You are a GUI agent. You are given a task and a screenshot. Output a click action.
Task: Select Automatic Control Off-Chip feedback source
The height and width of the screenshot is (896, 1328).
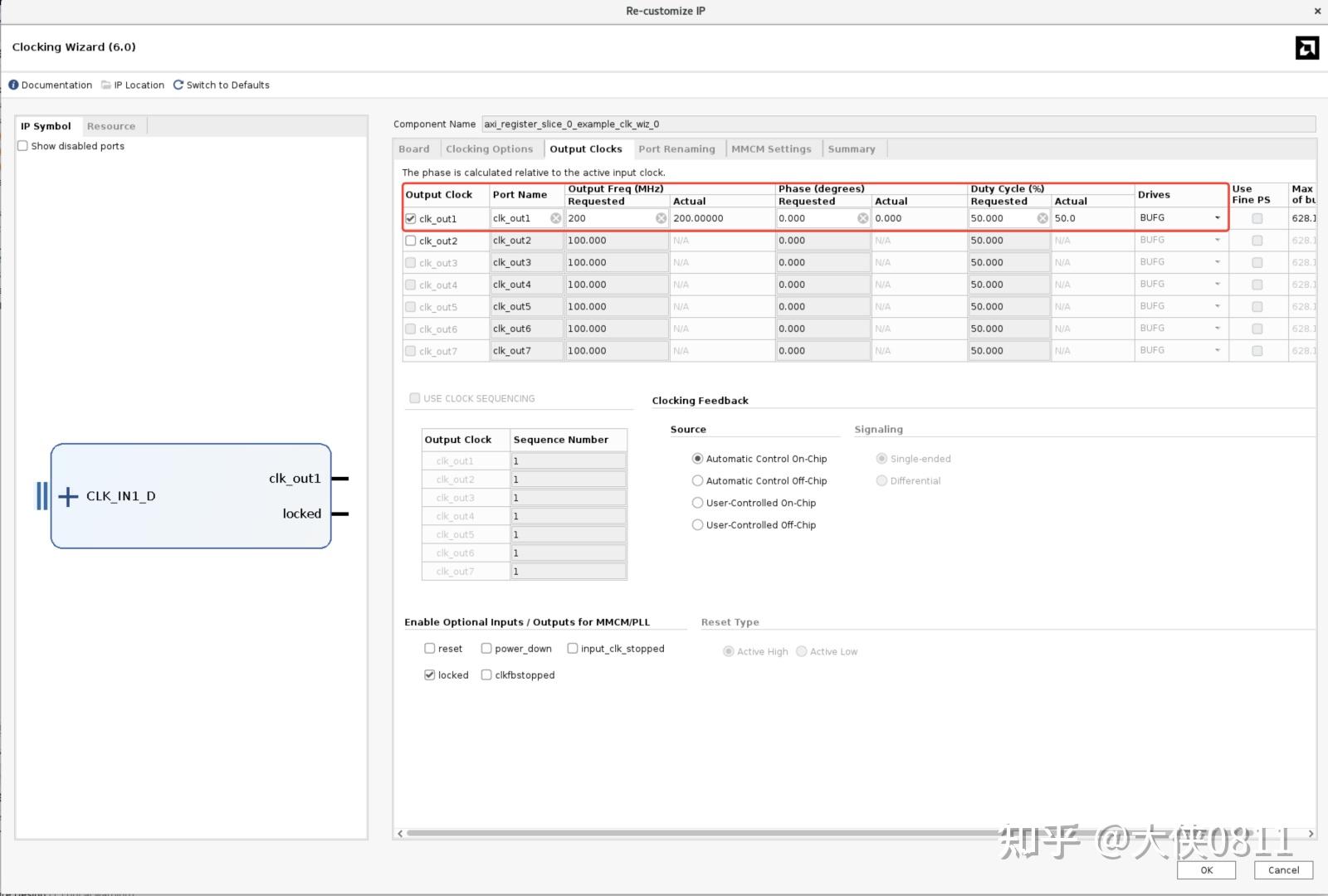697,481
